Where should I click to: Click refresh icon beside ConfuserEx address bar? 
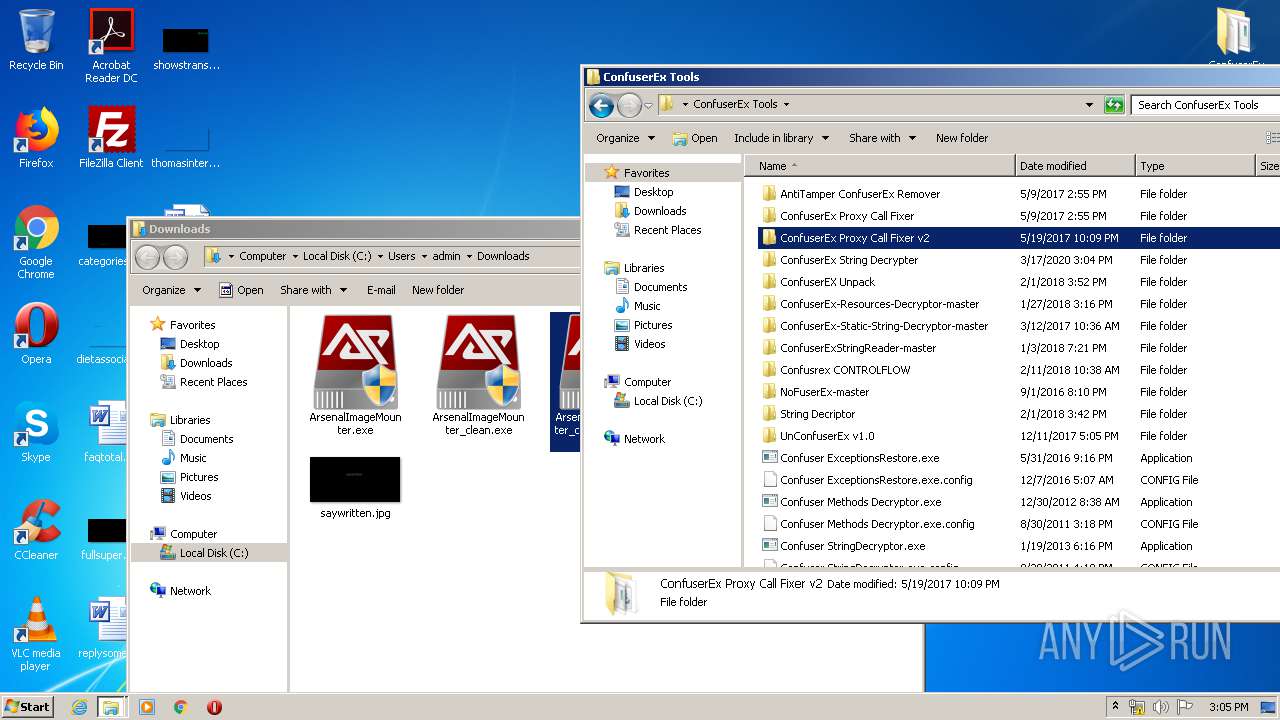[x=1114, y=105]
